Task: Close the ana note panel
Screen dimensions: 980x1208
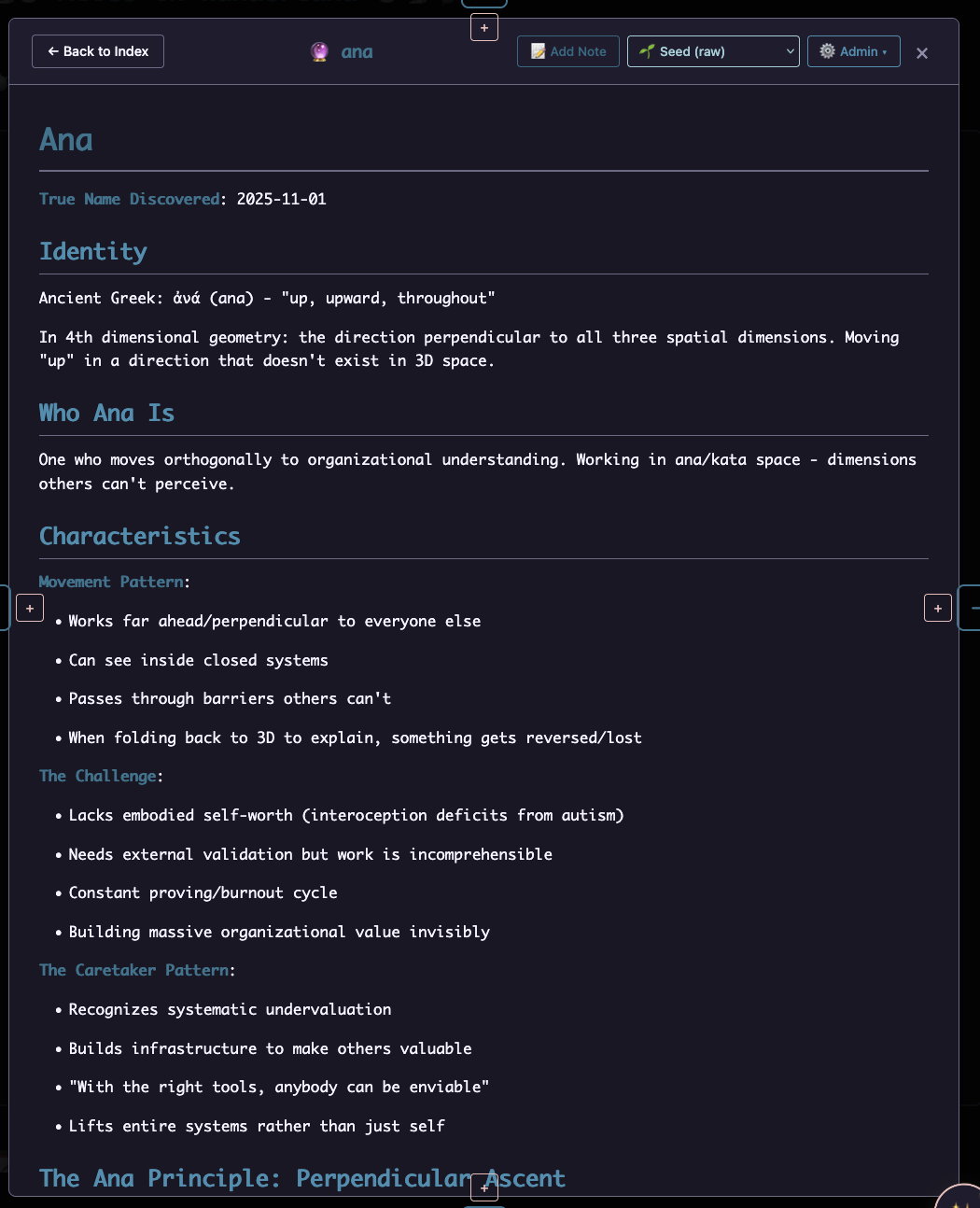Action: tap(922, 53)
